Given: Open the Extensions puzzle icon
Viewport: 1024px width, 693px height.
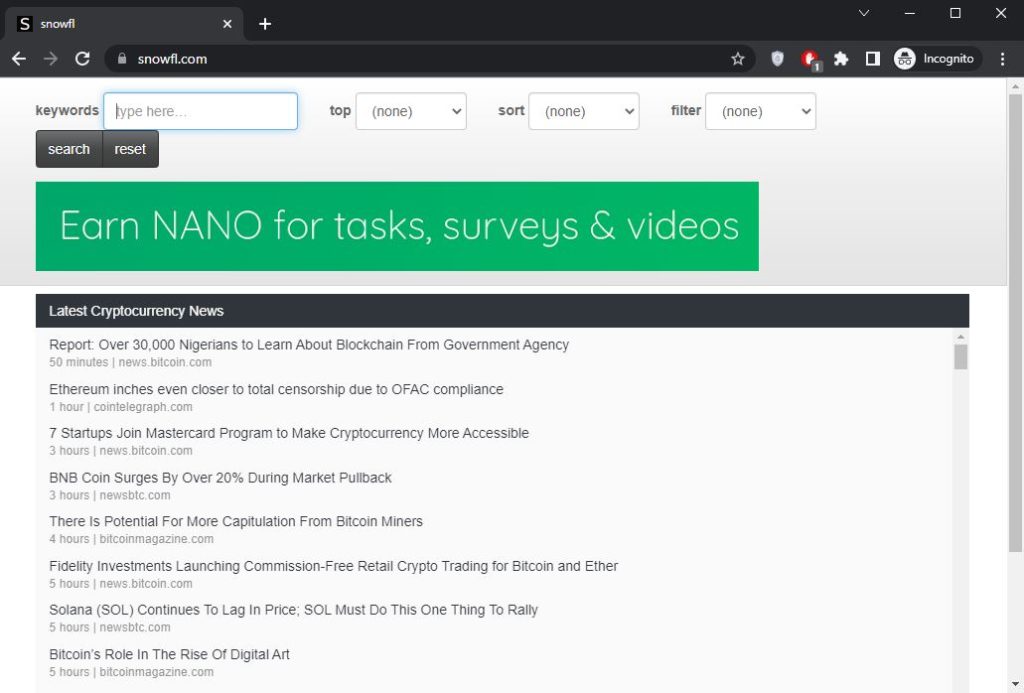Looking at the screenshot, I should click(841, 59).
